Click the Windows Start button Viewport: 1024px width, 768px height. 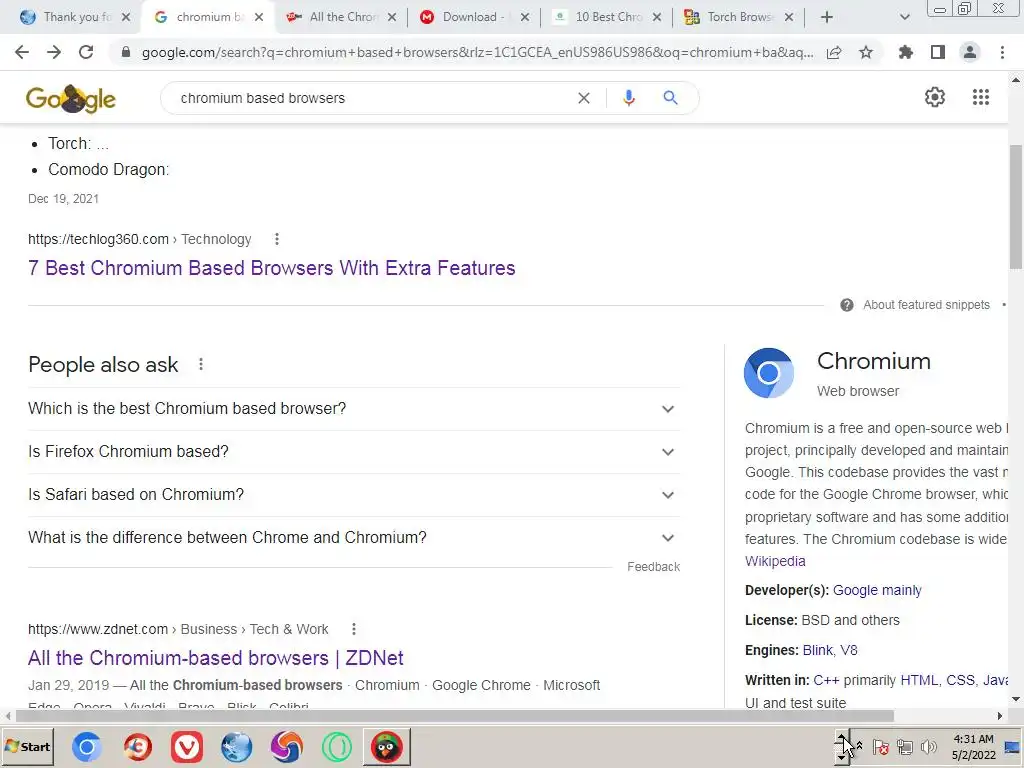point(28,747)
